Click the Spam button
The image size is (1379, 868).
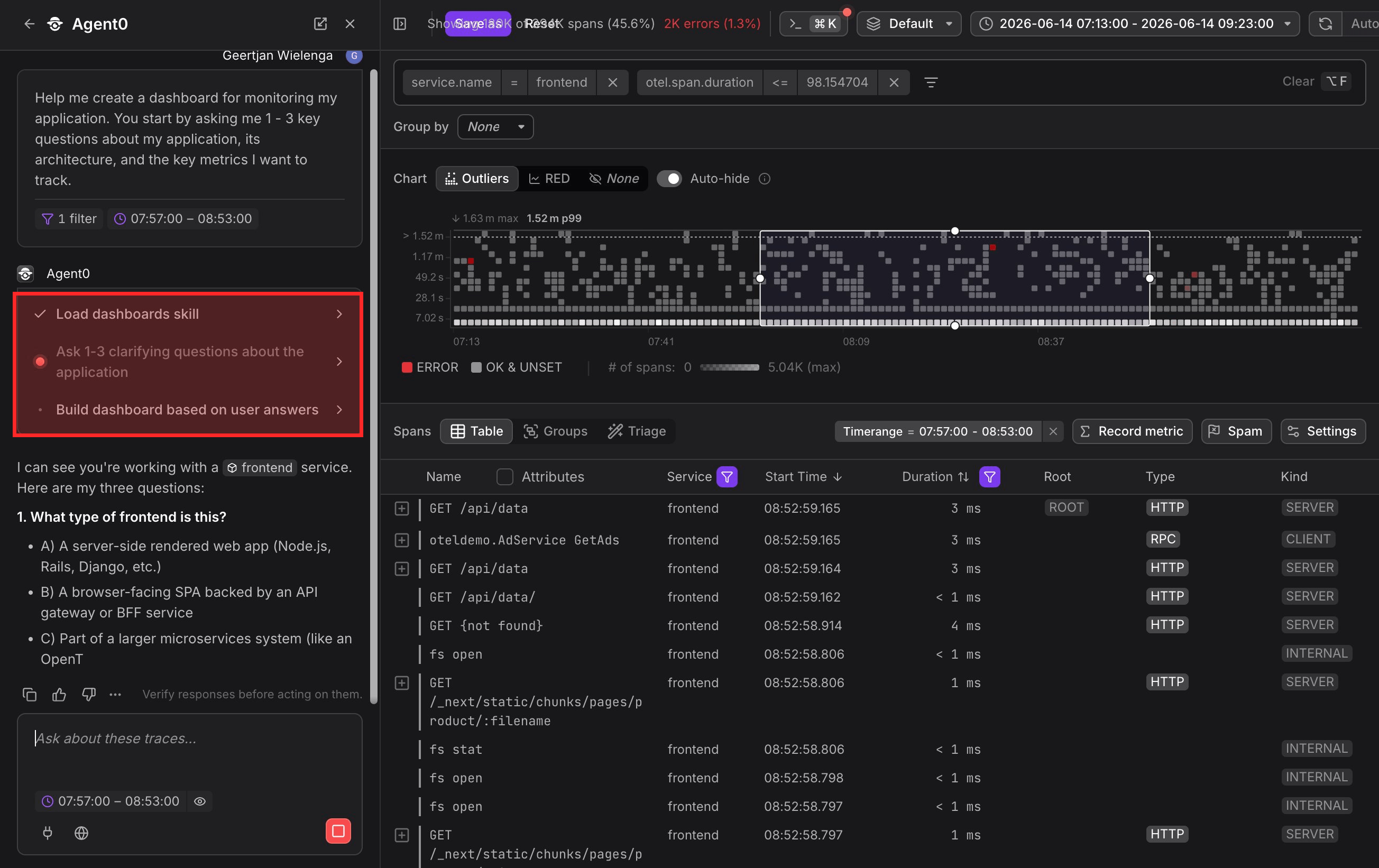click(1236, 431)
